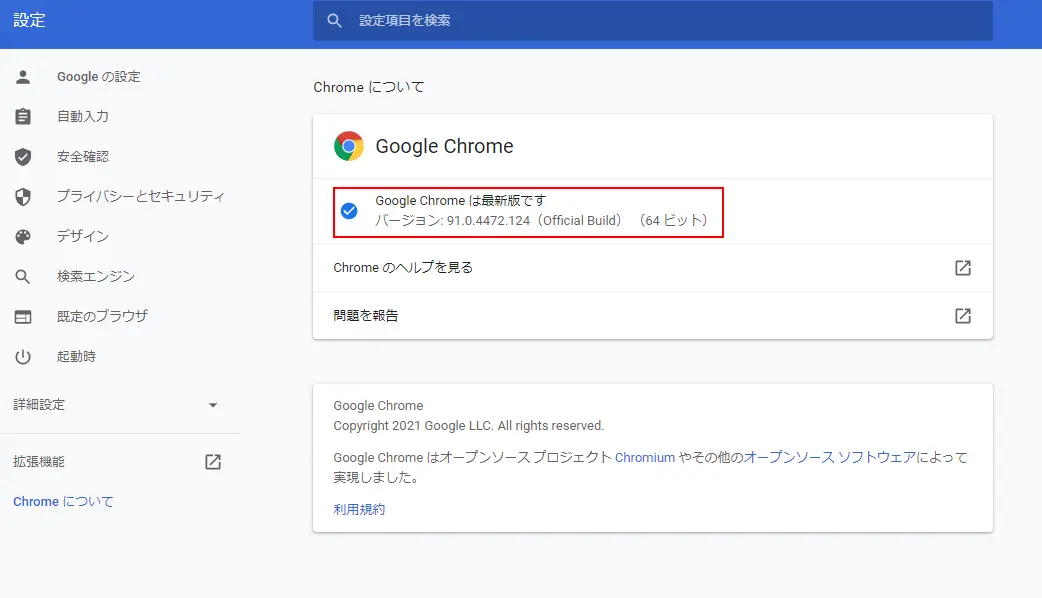The image size is (1042, 598).
Task: Click the バージョン 91.0.4472.124 text
Action: coord(542,221)
